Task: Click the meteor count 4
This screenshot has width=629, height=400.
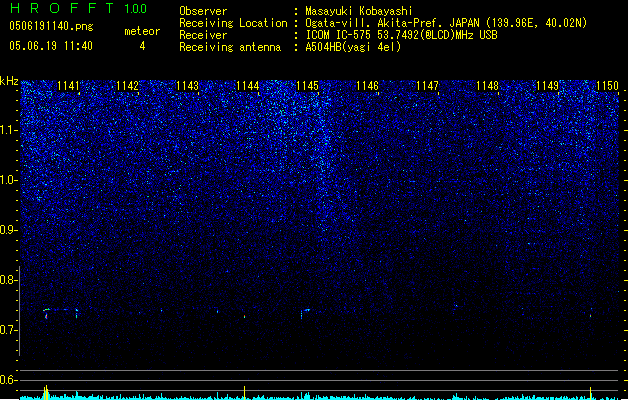Action: [142, 46]
